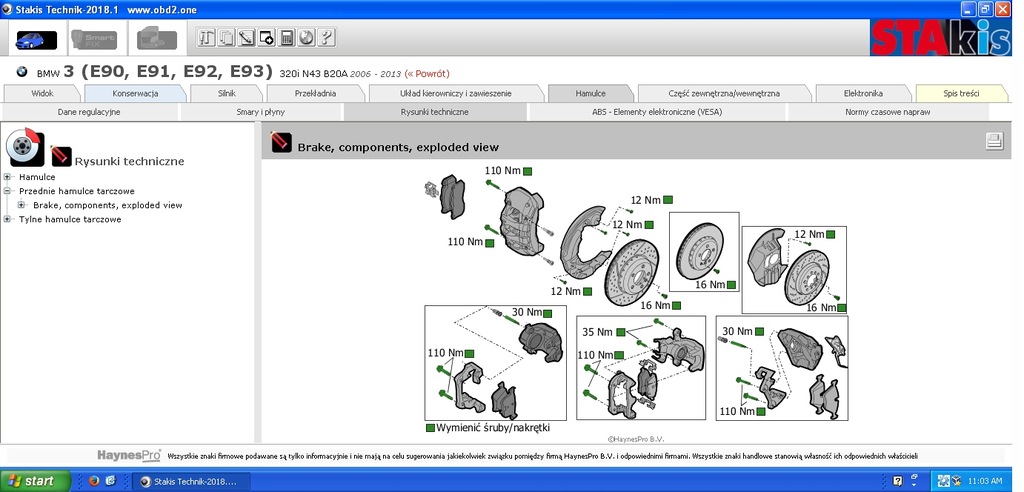Viewport: 1024px width, 492px height.
Task: Click the 30 Nm bottom-left caliper inset
Action: click(495, 363)
